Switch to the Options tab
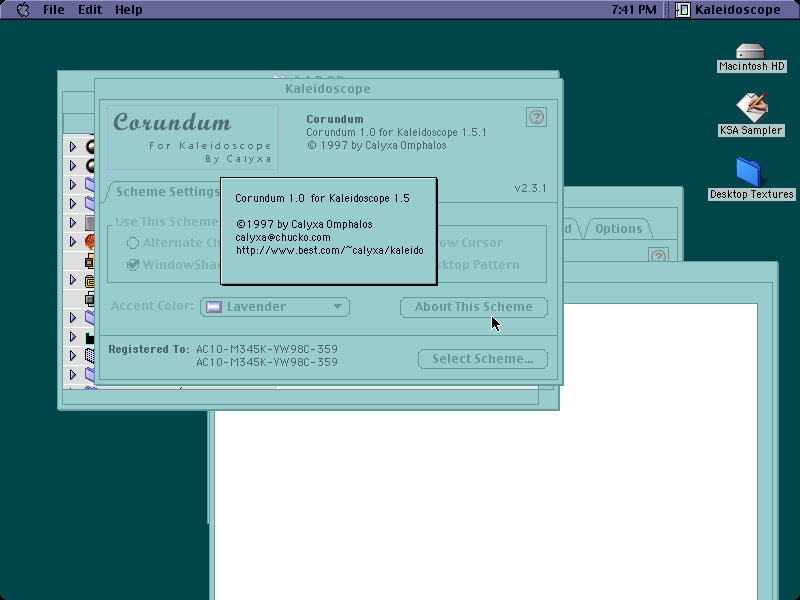The height and width of the screenshot is (600, 800). click(618, 229)
